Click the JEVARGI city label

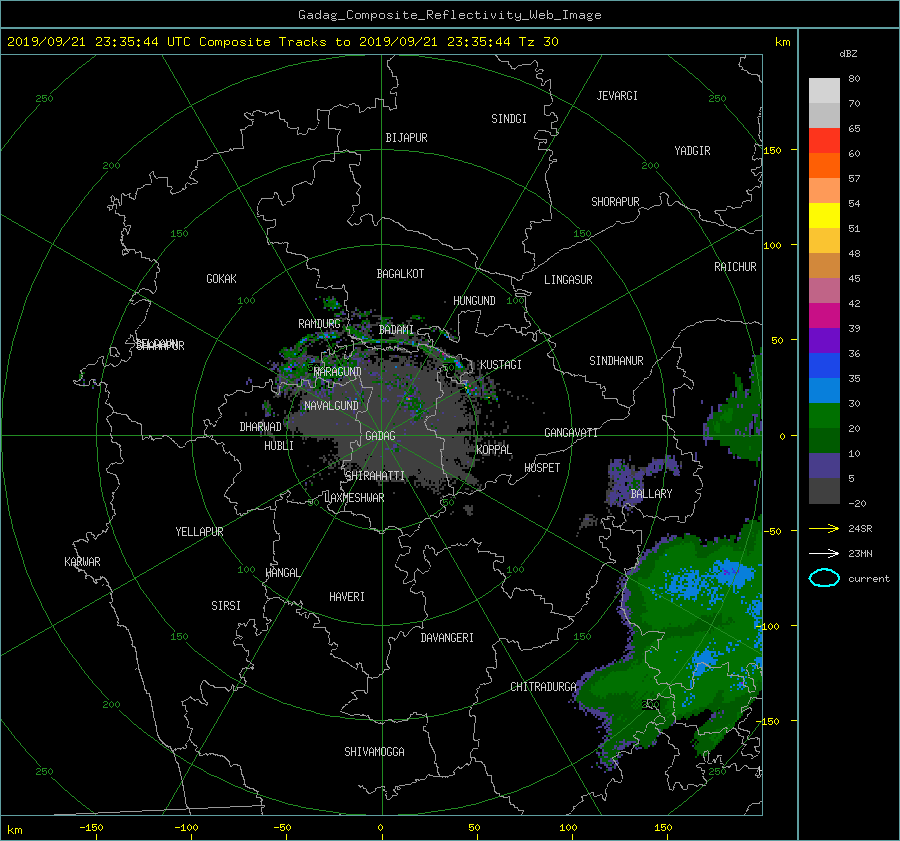pyautogui.click(x=617, y=96)
